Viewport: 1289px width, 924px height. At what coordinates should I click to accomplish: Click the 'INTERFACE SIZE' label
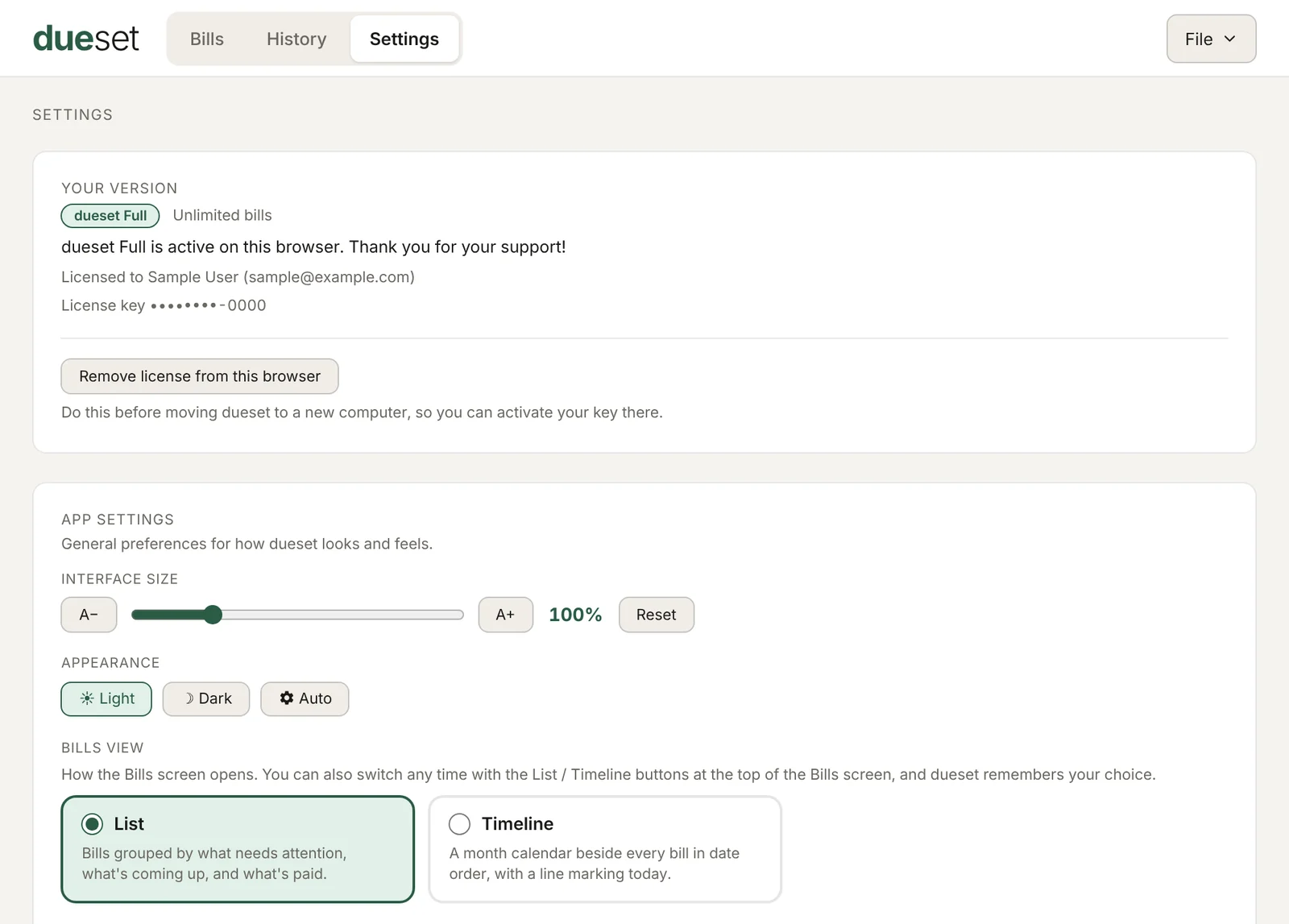click(x=119, y=579)
